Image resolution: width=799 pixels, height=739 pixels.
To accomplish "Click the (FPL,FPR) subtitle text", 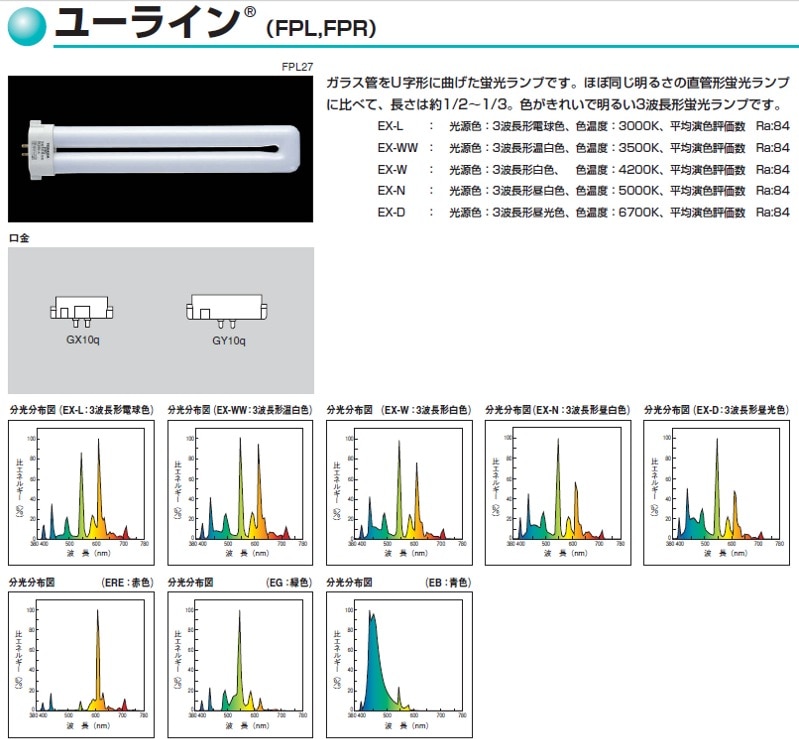I will point(321,29).
